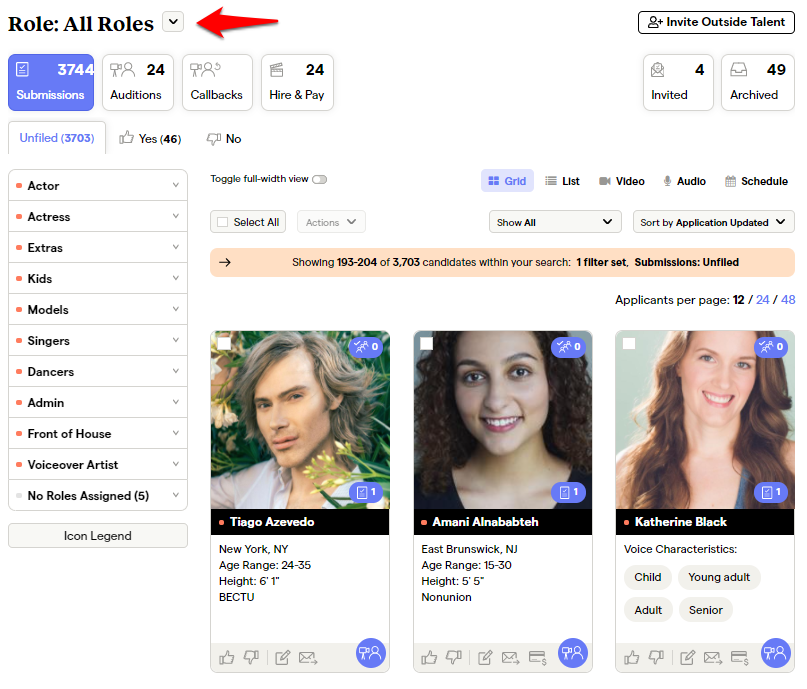Open the Sort by Application Updated dropdown
Image resolution: width=807 pixels, height=689 pixels.
click(713, 221)
